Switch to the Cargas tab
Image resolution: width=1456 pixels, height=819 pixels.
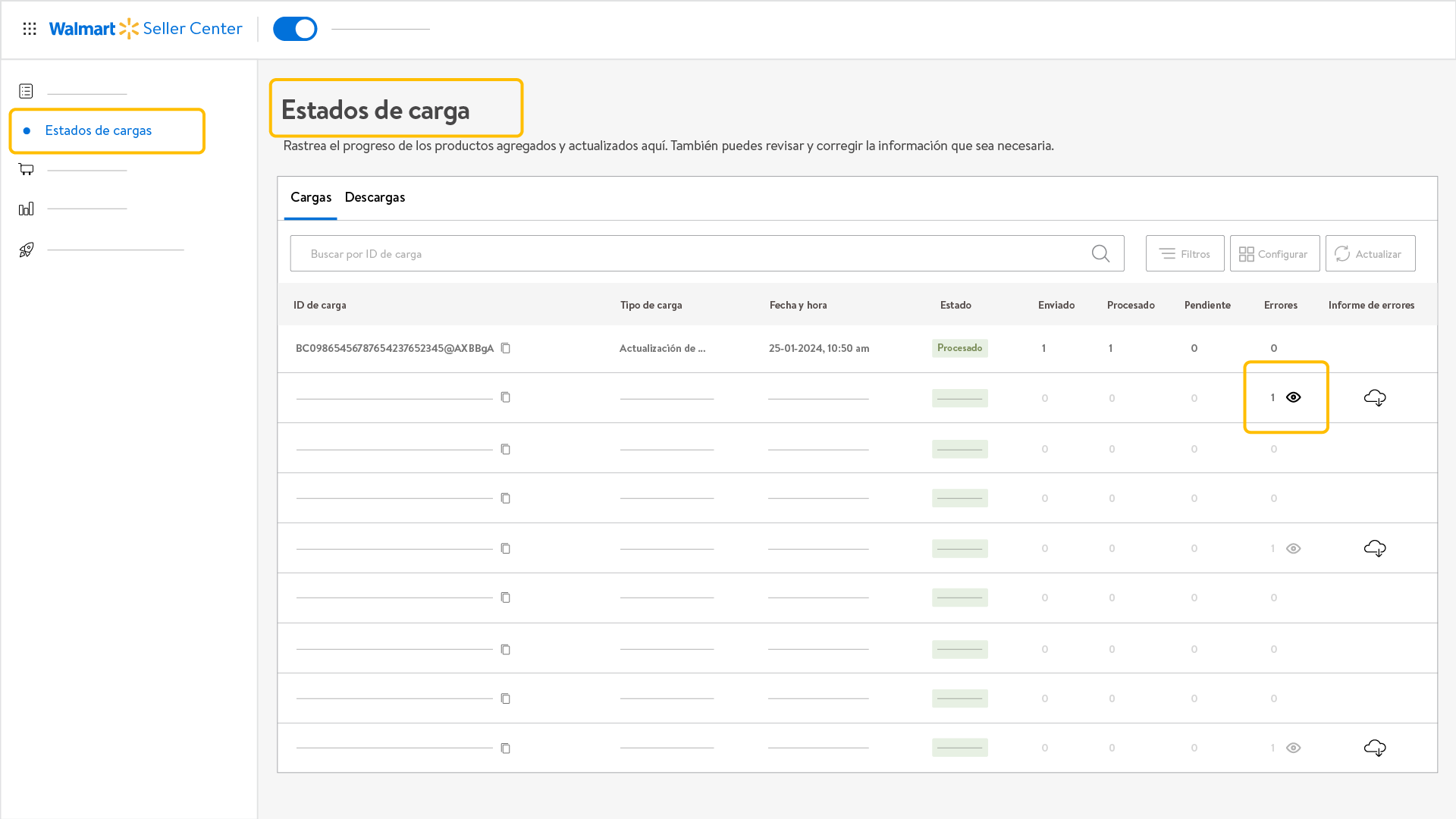pyautogui.click(x=310, y=197)
